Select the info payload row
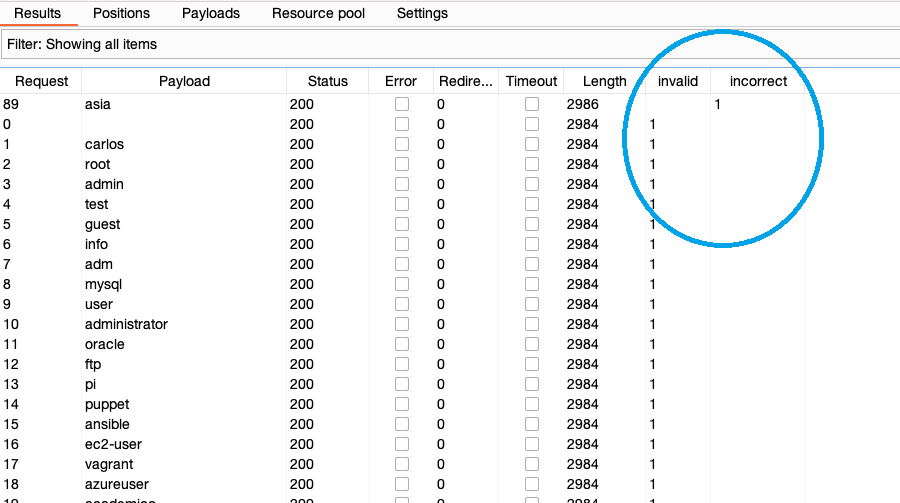 coord(450,244)
